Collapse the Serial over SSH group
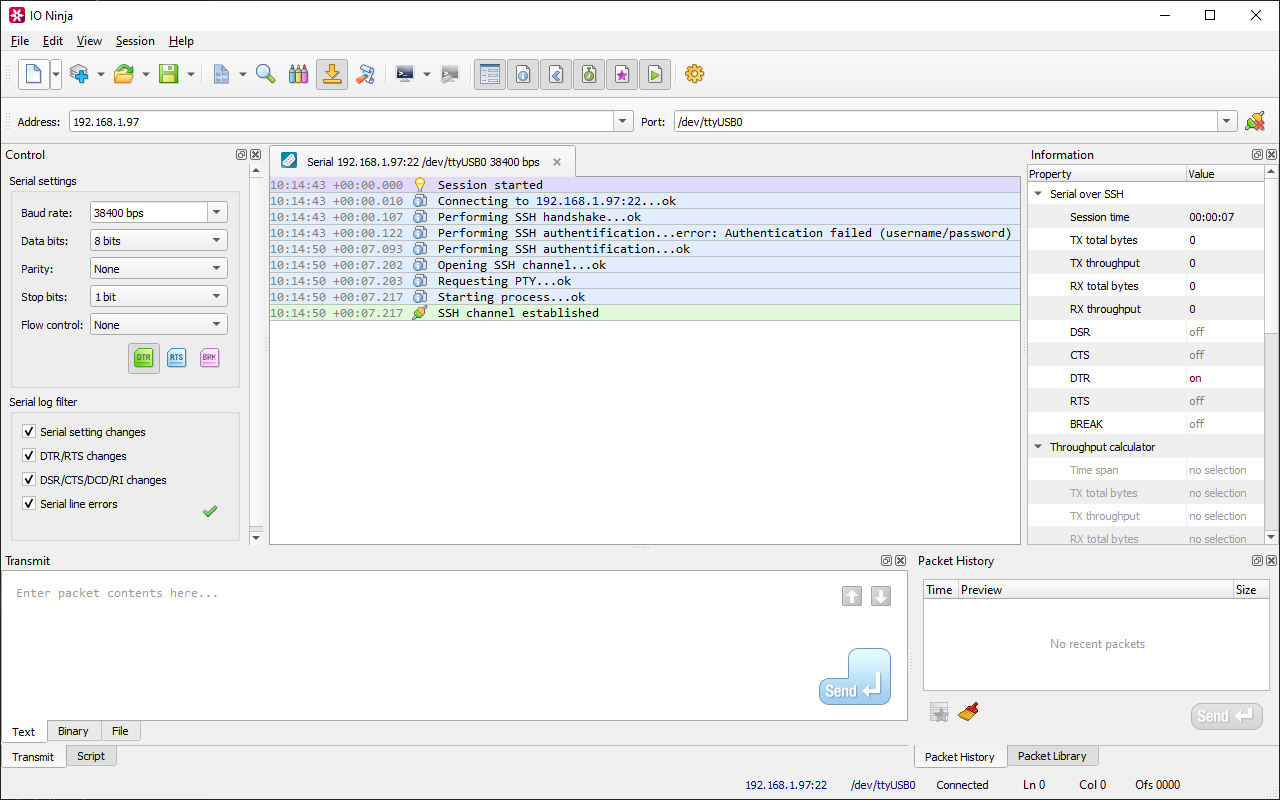Image resolution: width=1280 pixels, height=800 pixels. click(1038, 194)
